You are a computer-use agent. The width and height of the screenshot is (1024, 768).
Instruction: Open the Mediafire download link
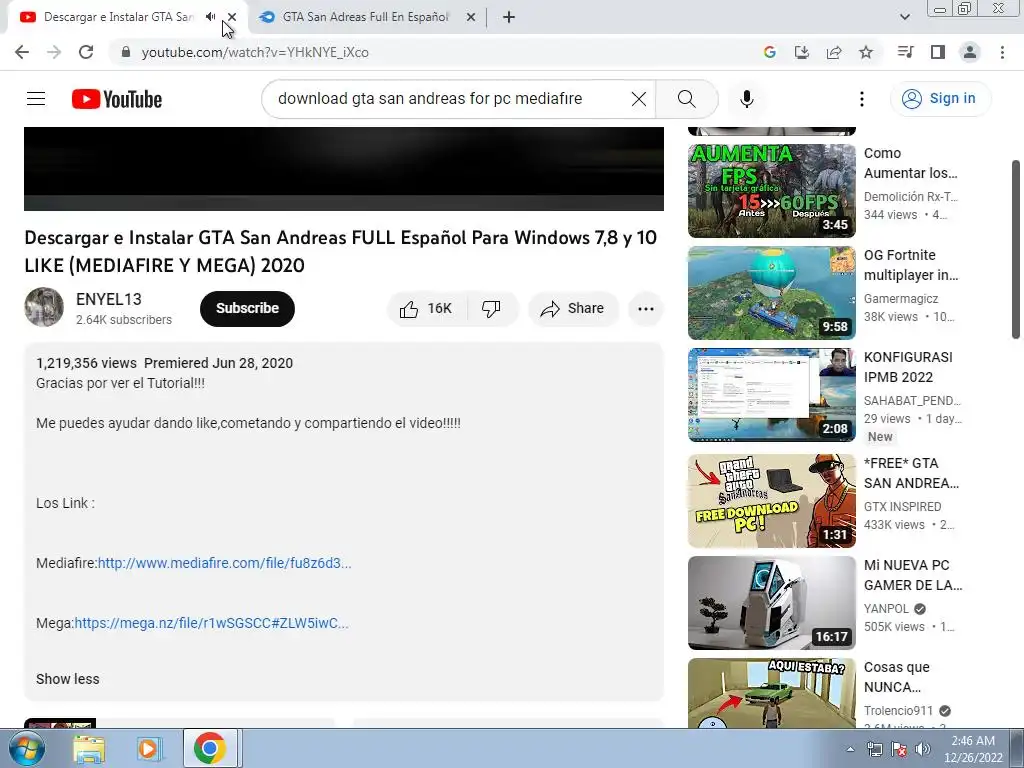pos(225,563)
